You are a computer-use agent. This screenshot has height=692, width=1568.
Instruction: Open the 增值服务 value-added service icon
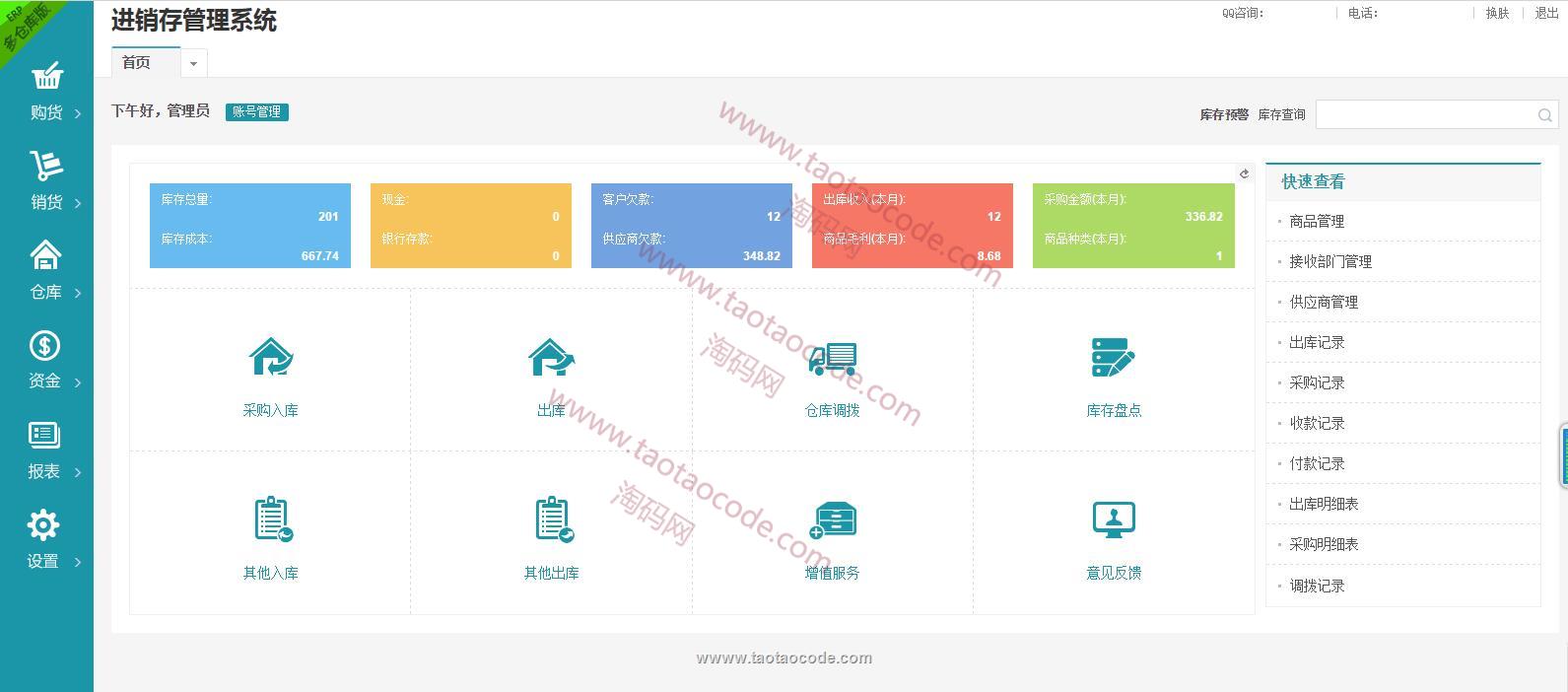[833, 519]
